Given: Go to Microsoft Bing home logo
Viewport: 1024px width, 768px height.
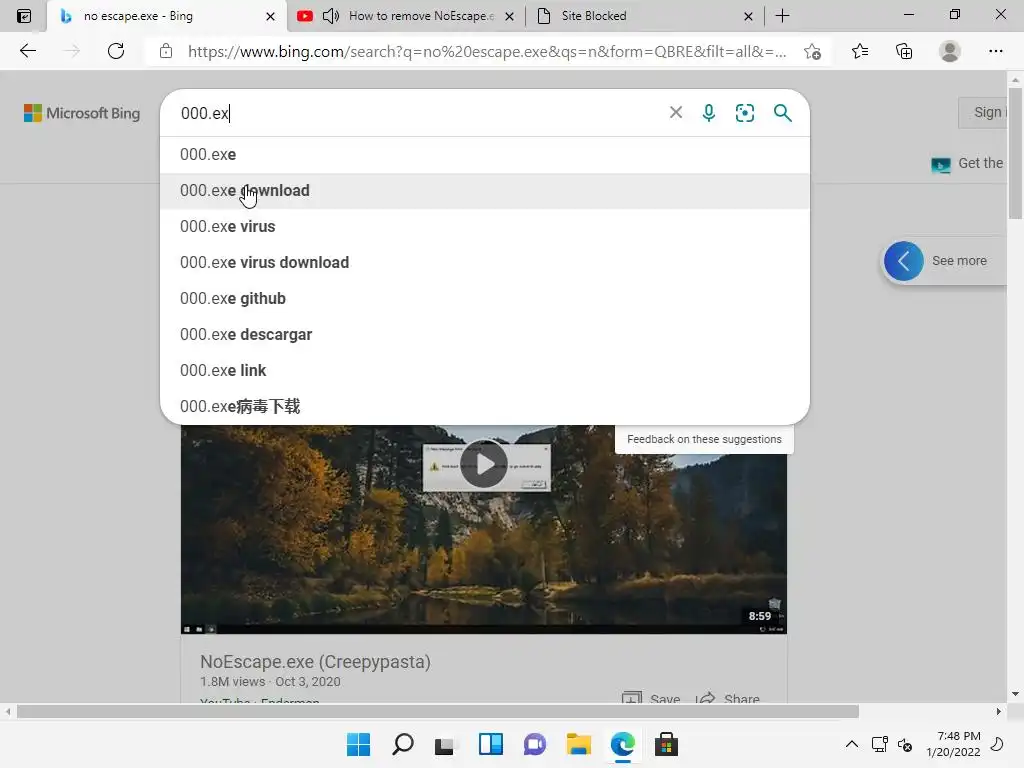Looking at the screenshot, I should tap(82, 113).
